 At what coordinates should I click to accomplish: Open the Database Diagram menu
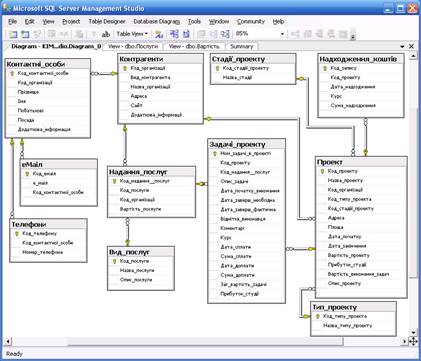(157, 22)
